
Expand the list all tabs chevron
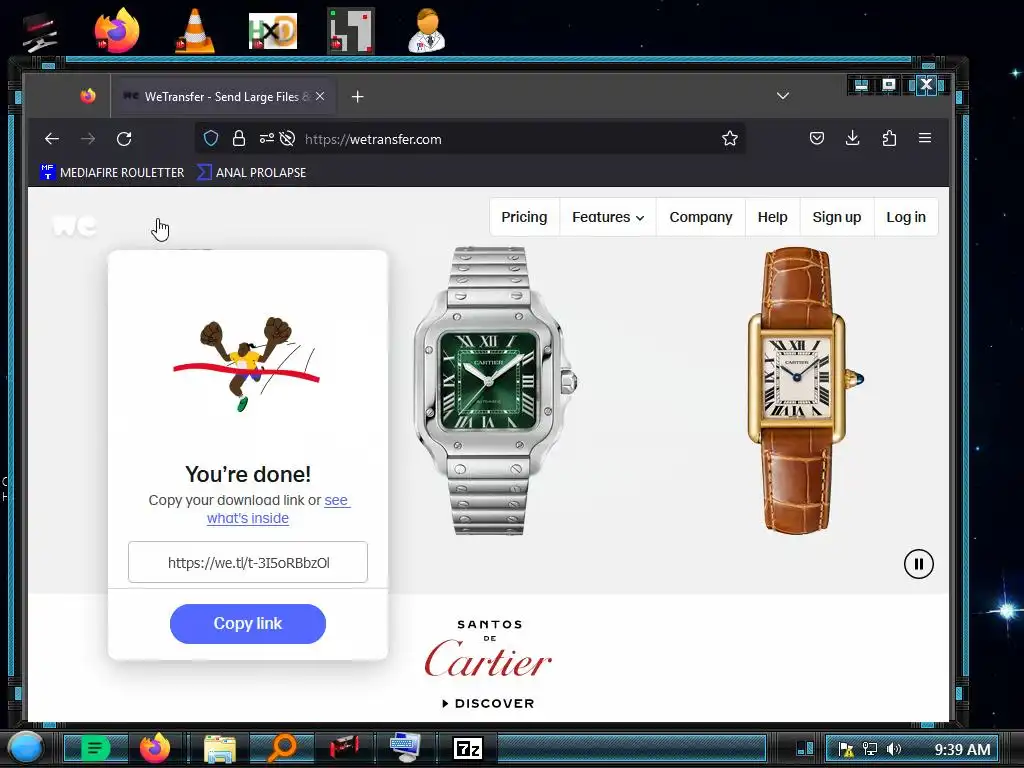point(783,96)
